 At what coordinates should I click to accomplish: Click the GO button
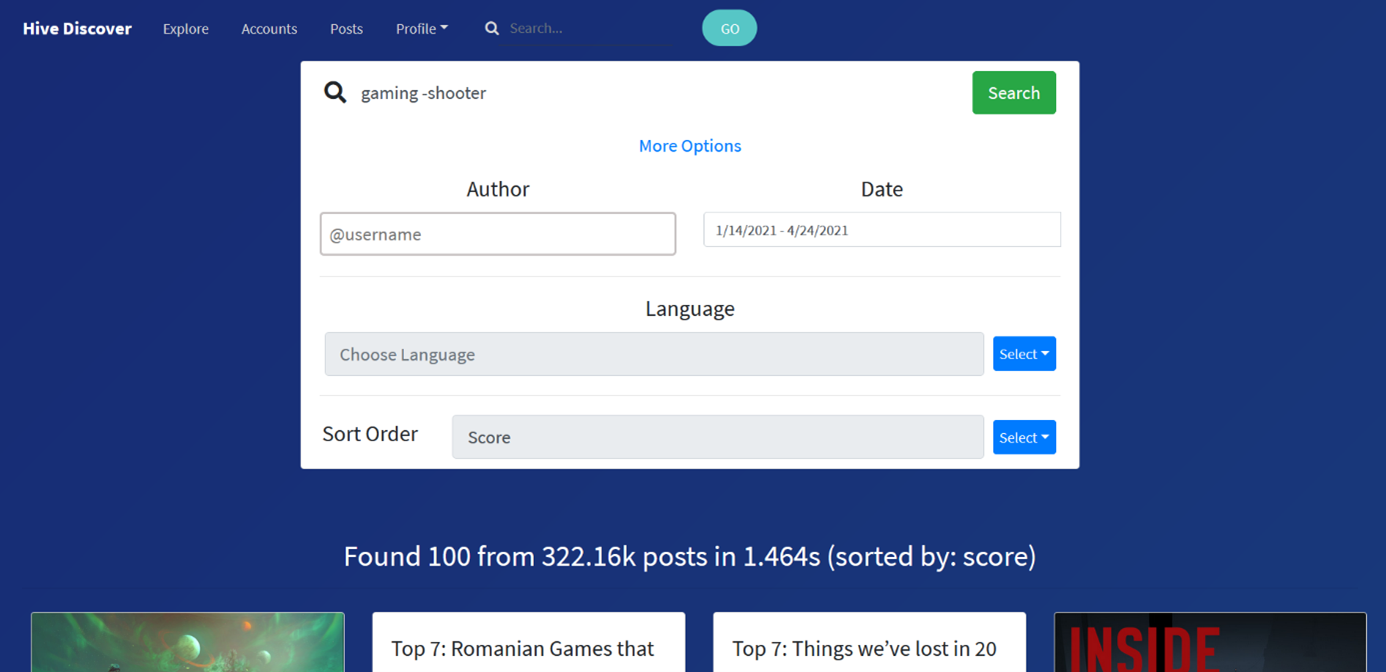(730, 28)
